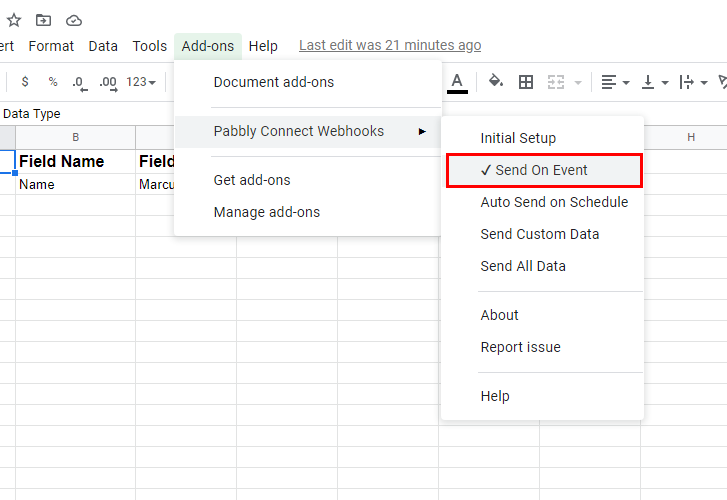Choose text color with the A icon
Image resolution: width=727 pixels, height=500 pixels.
point(457,83)
